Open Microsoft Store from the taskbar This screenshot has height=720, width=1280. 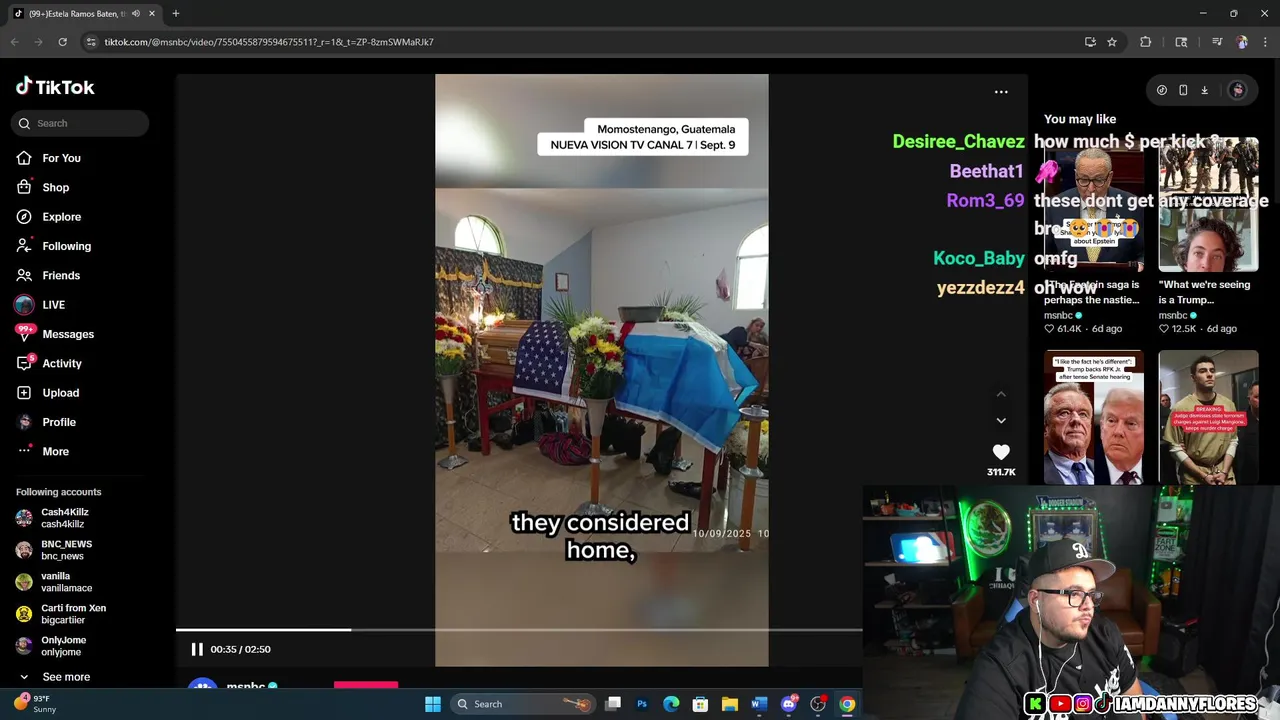coord(700,704)
